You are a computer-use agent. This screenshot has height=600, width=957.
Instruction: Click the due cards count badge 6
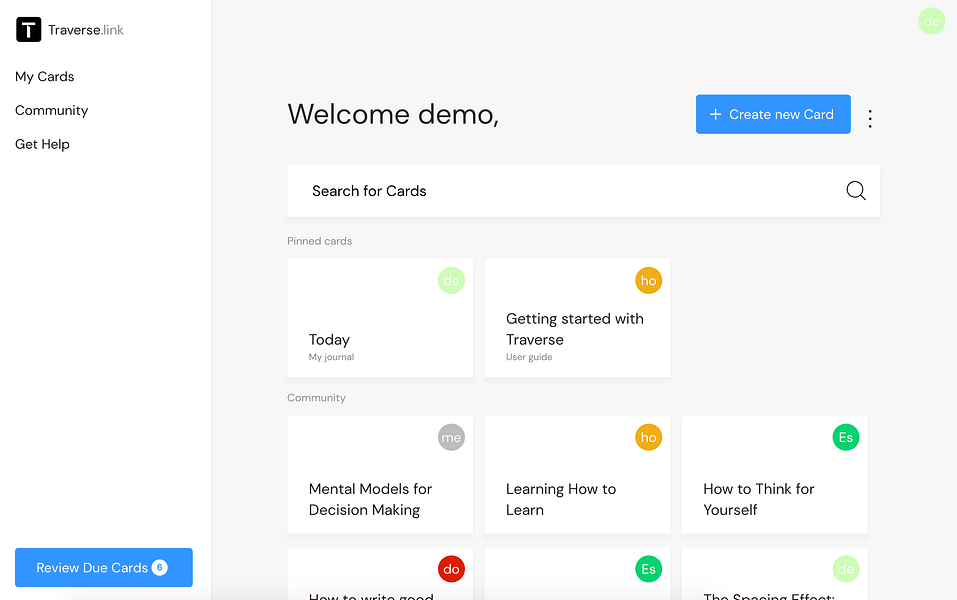click(159, 567)
